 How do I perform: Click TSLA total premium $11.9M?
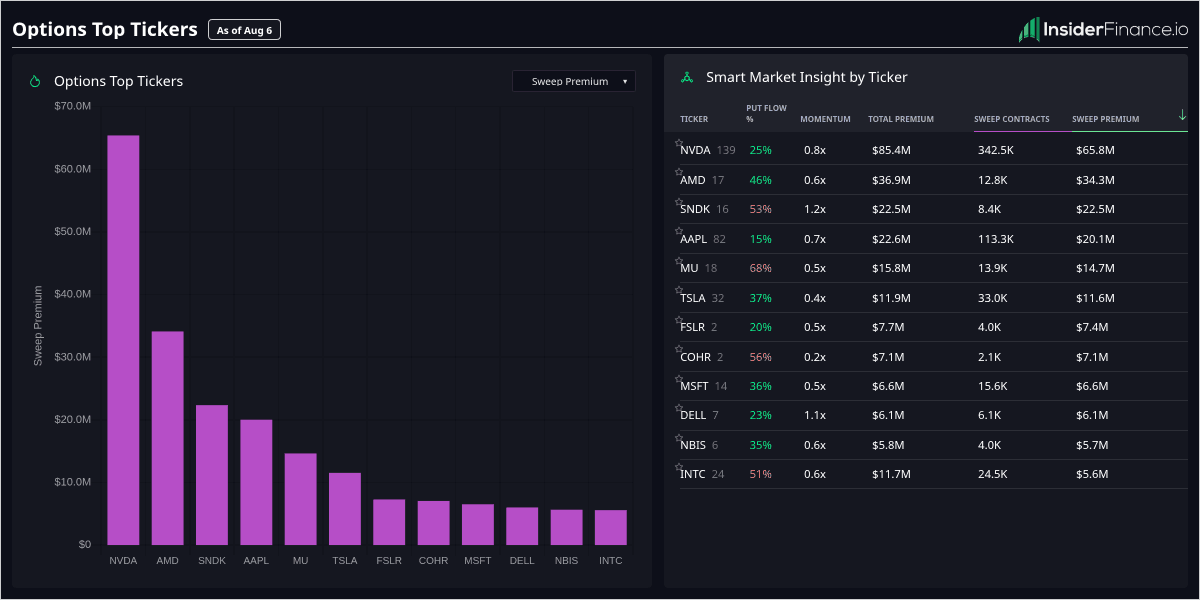coord(891,297)
